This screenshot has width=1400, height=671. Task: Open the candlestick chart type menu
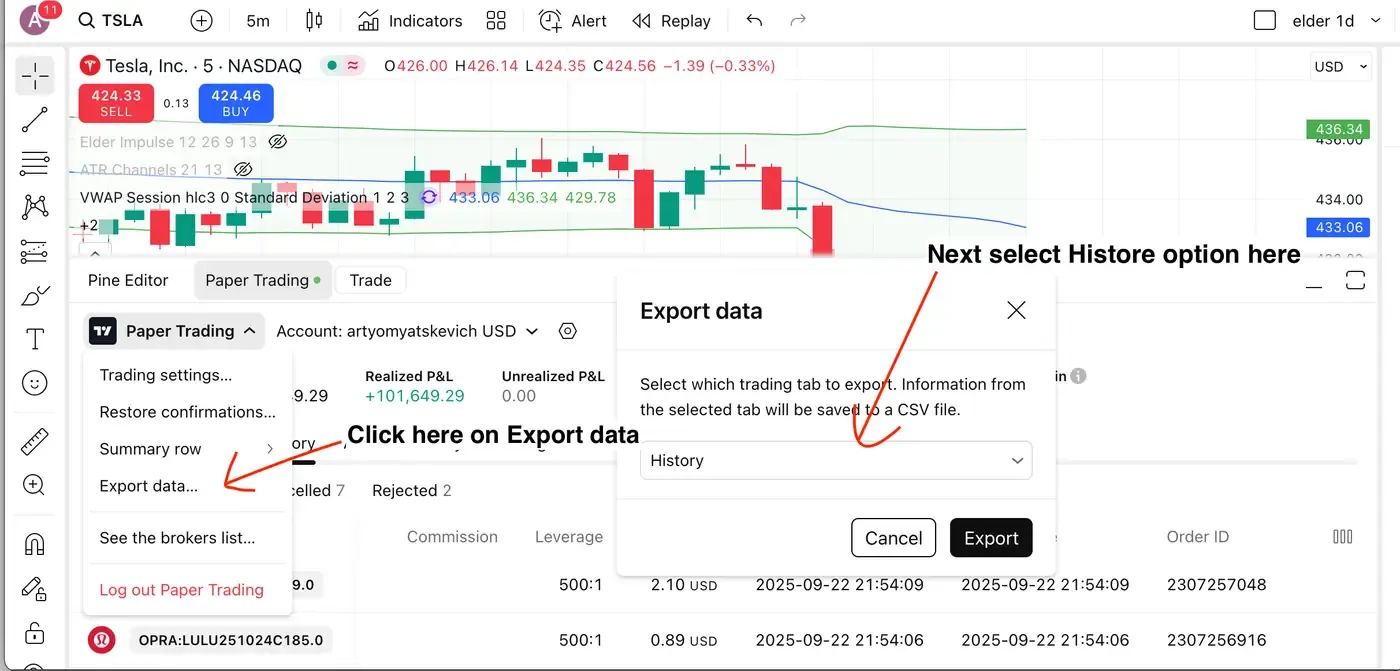(x=315, y=21)
